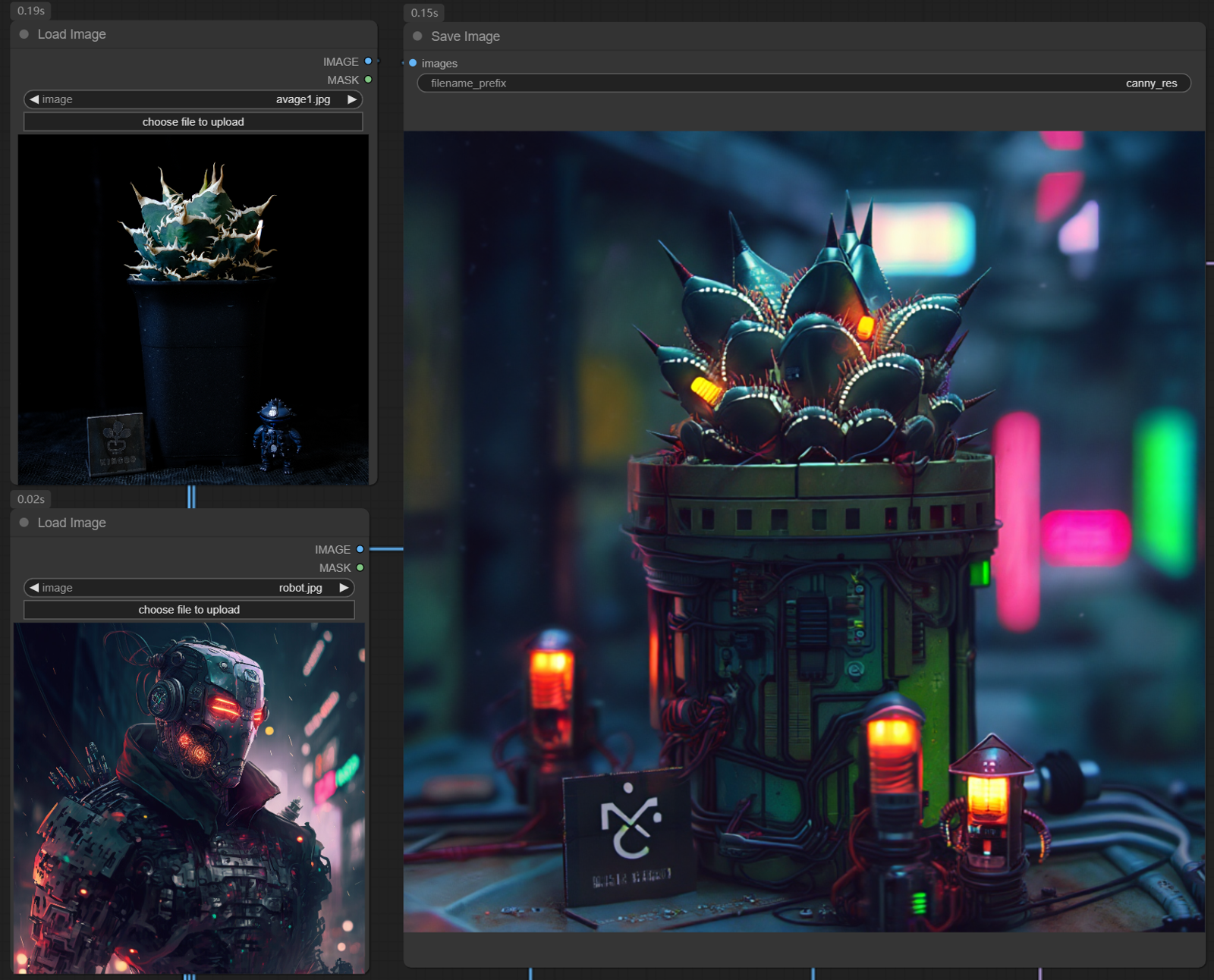Image resolution: width=1214 pixels, height=980 pixels.
Task: Click next image arrow for robot.jpg
Action: pos(344,588)
